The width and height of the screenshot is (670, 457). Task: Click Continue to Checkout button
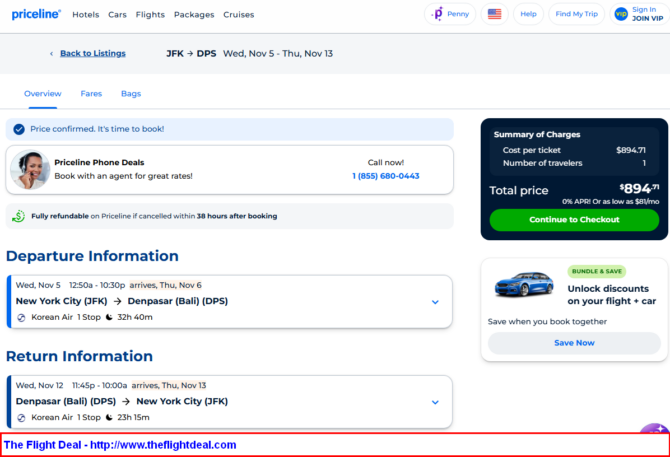(x=574, y=220)
